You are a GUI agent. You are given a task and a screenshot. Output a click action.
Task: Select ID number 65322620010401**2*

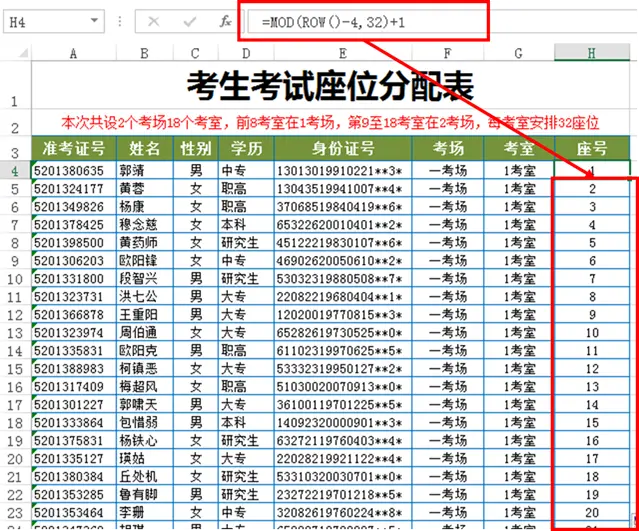[x=343, y=225]
